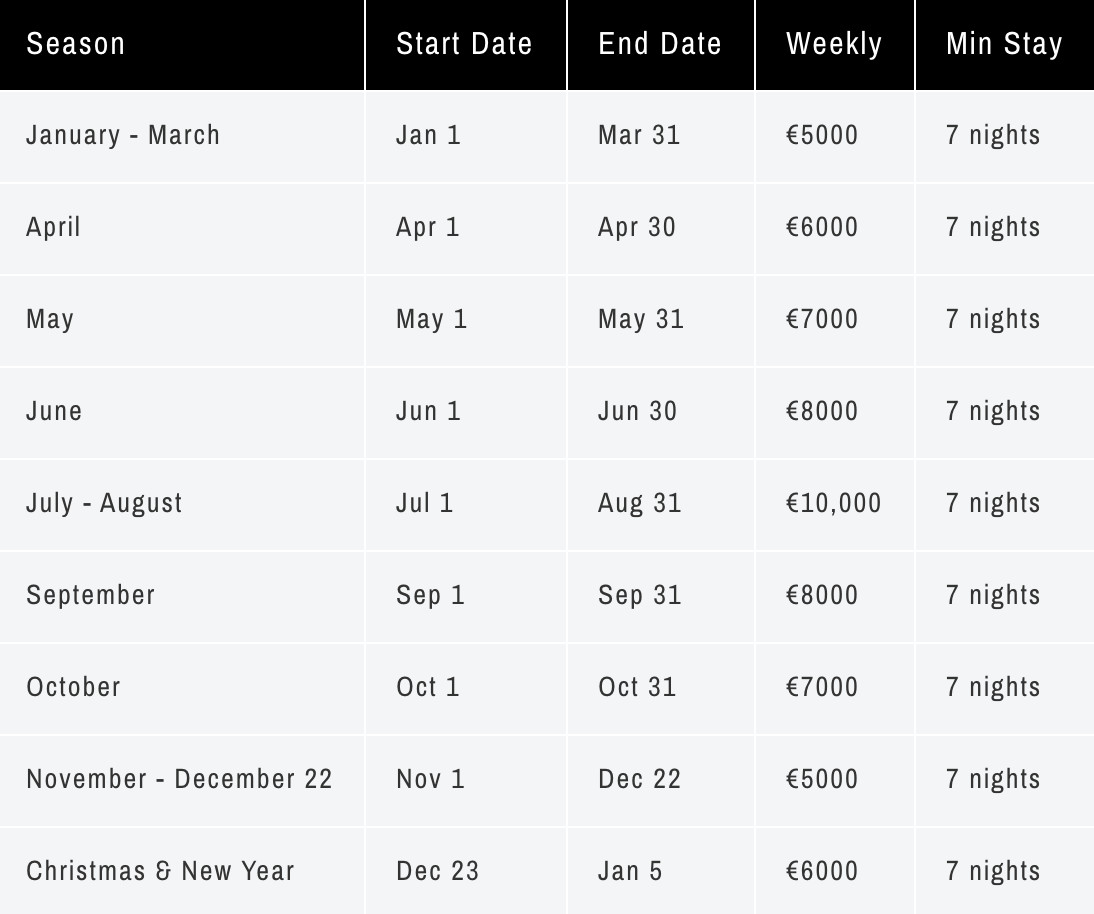Select the April season row label
Viewport: 1094px width, 914px height.
click(x=54, y=227)
